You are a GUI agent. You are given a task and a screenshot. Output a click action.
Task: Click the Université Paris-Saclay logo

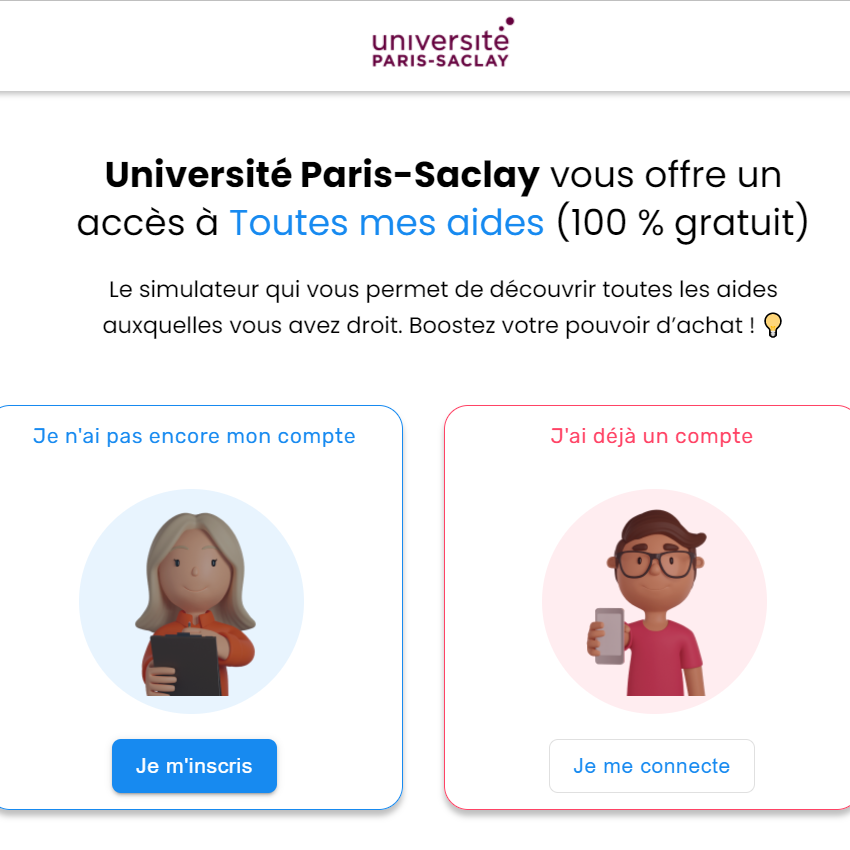[442, 42]
